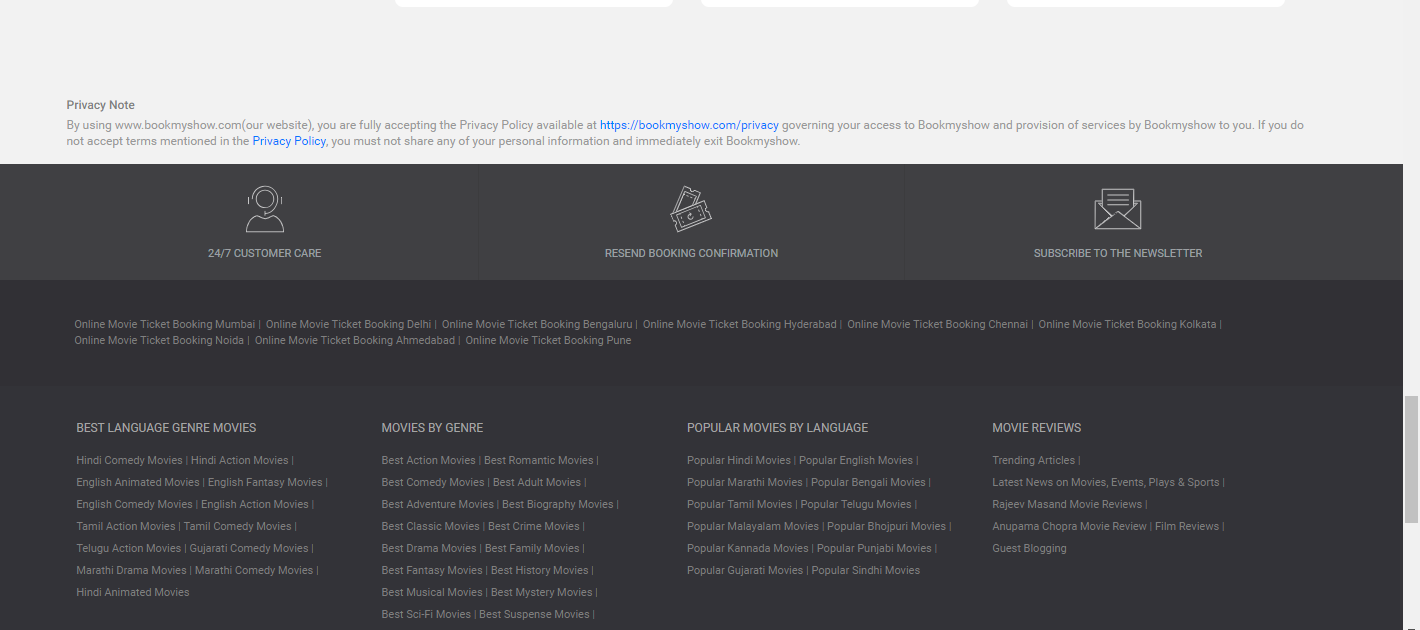Visit Popular Malayalam Movies
1420x630 pixels.
point(753,526)
